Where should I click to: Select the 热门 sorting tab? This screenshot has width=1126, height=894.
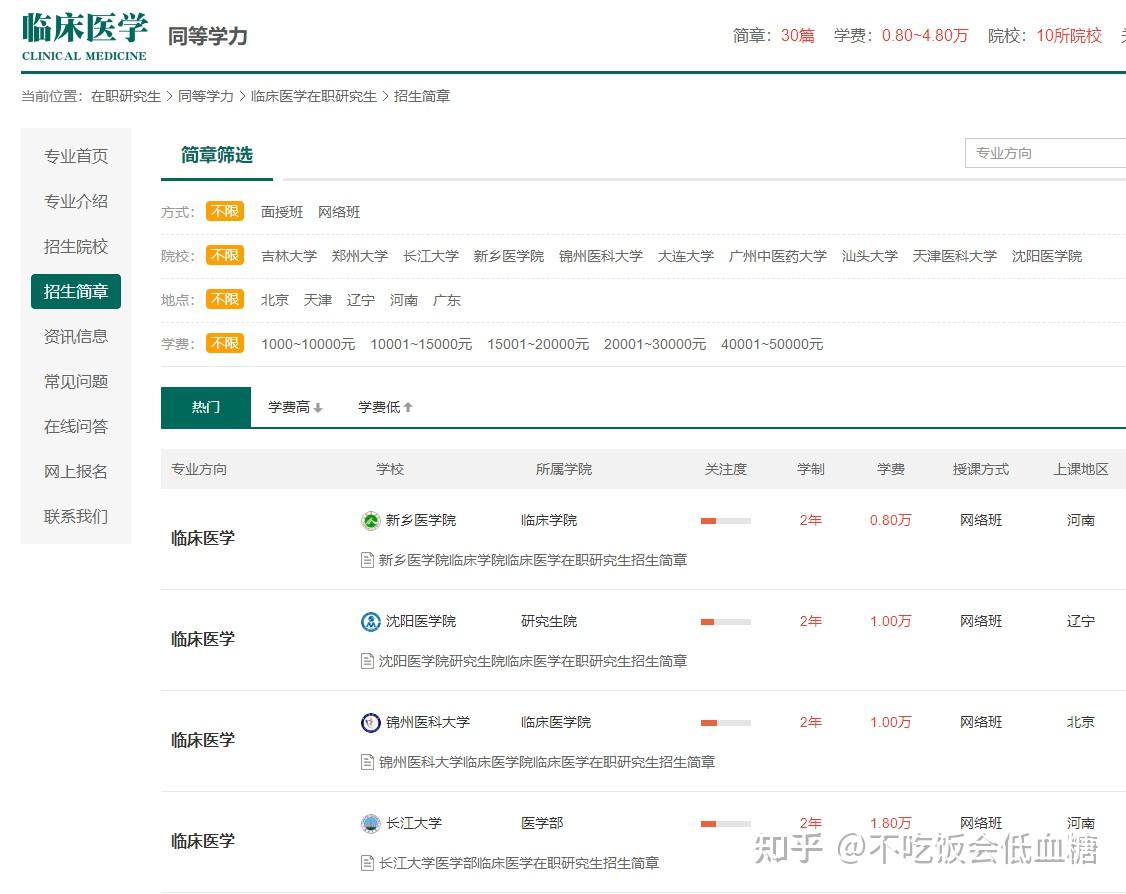[x=206, y=407]
